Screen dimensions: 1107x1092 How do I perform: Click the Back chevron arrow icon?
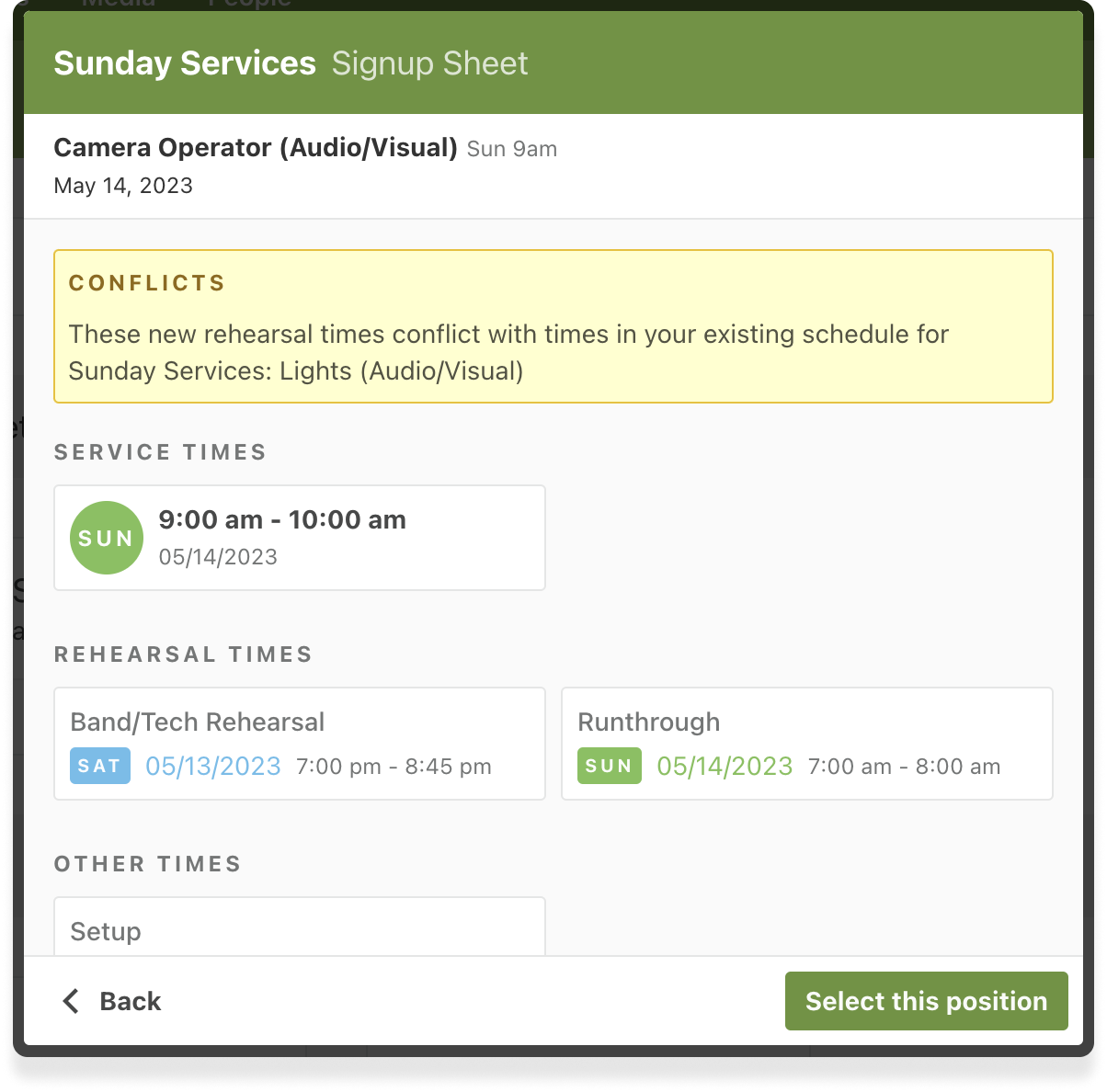[71, 1001]
